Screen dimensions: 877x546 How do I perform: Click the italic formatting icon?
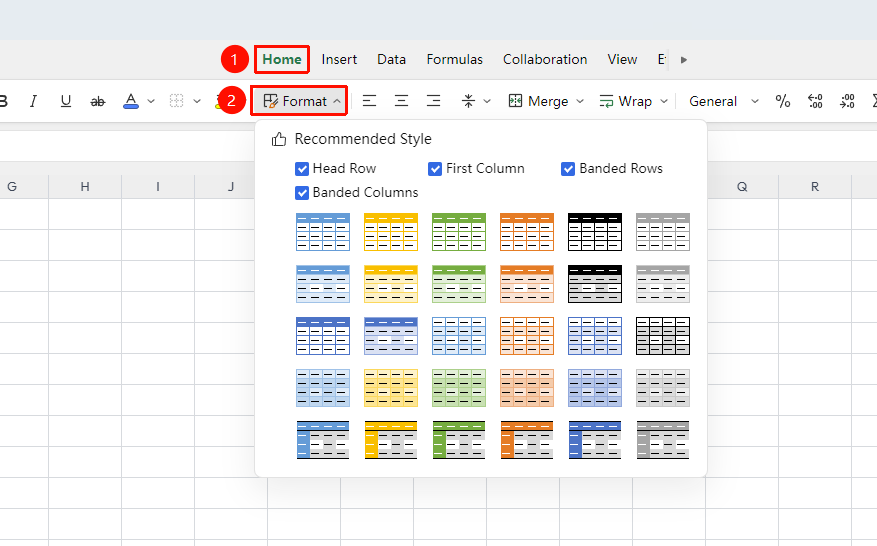(34, 101)
